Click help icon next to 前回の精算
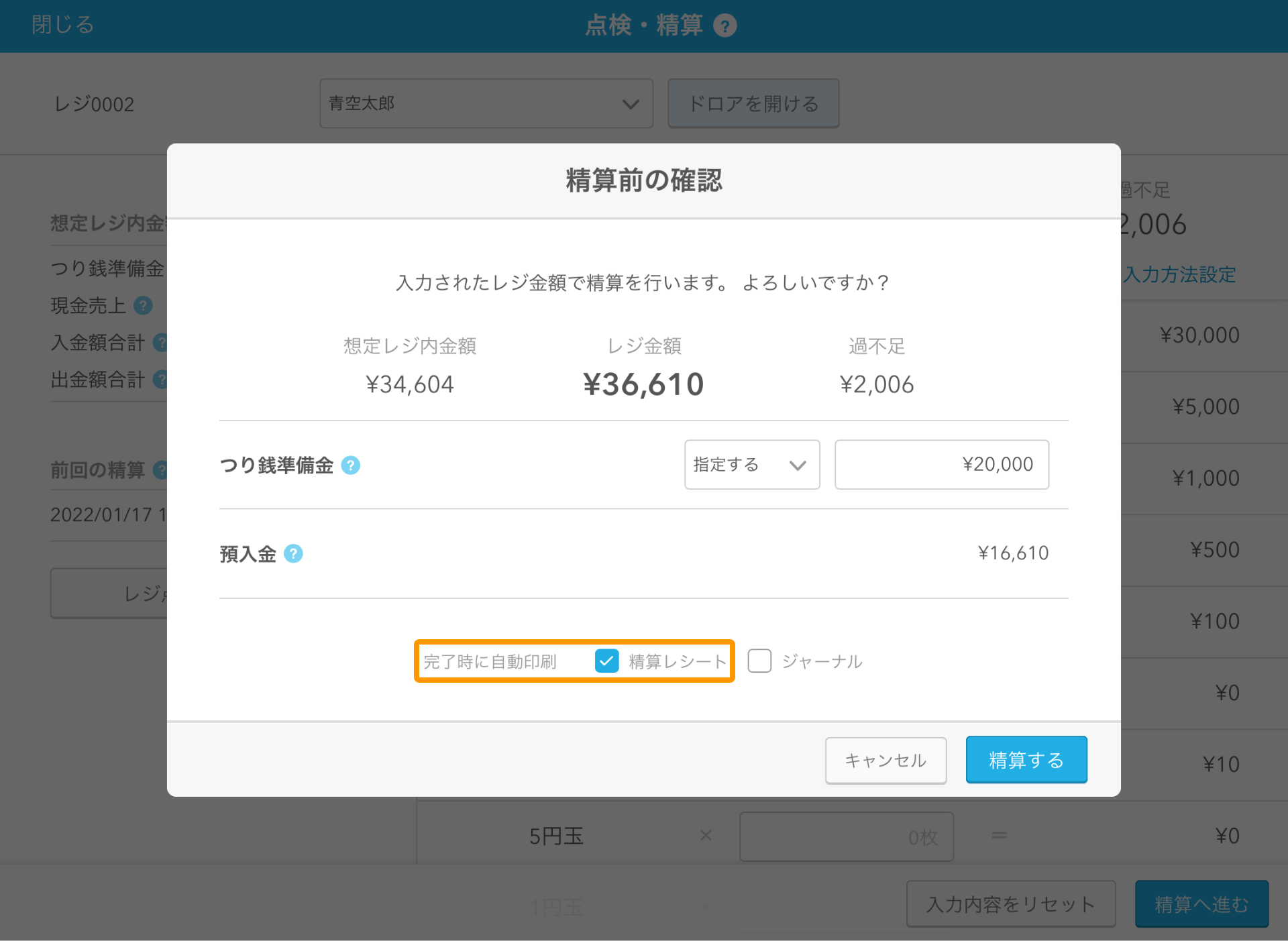This screenshot has width=1288, height=941. 160,469
